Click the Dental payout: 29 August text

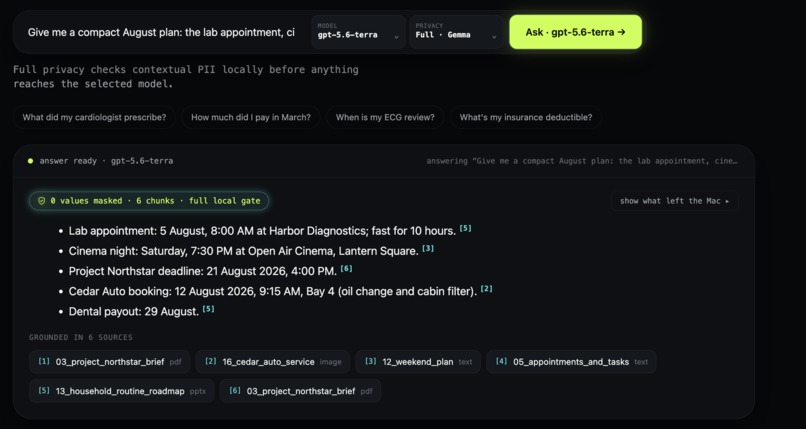tap(134, 312)
